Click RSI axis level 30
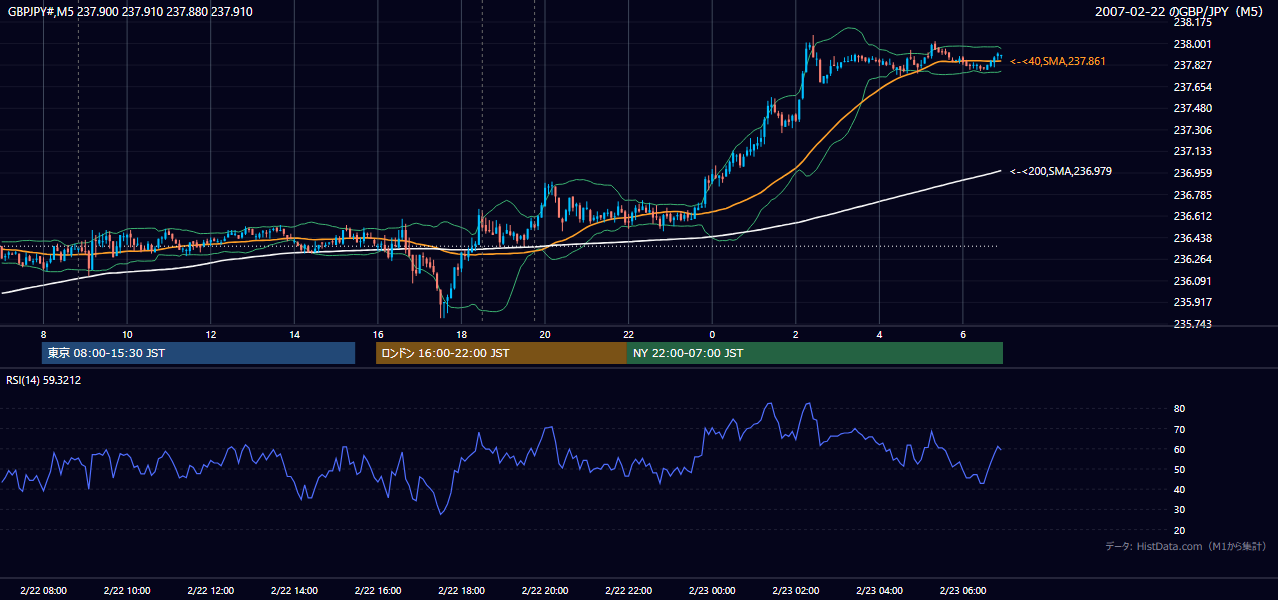Viewport: 1278px width, 600px height. tap(1180, 510)
